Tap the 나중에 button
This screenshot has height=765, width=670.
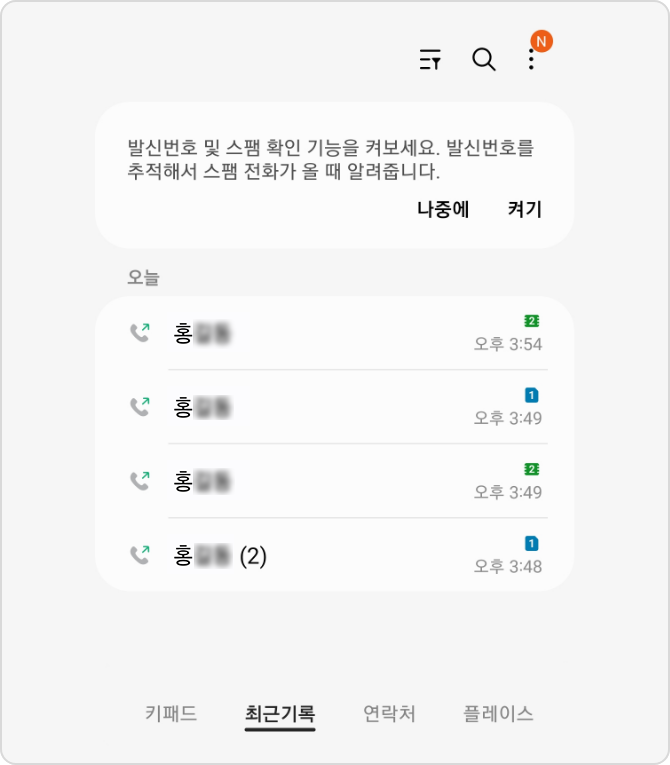[x=443, y=210]
